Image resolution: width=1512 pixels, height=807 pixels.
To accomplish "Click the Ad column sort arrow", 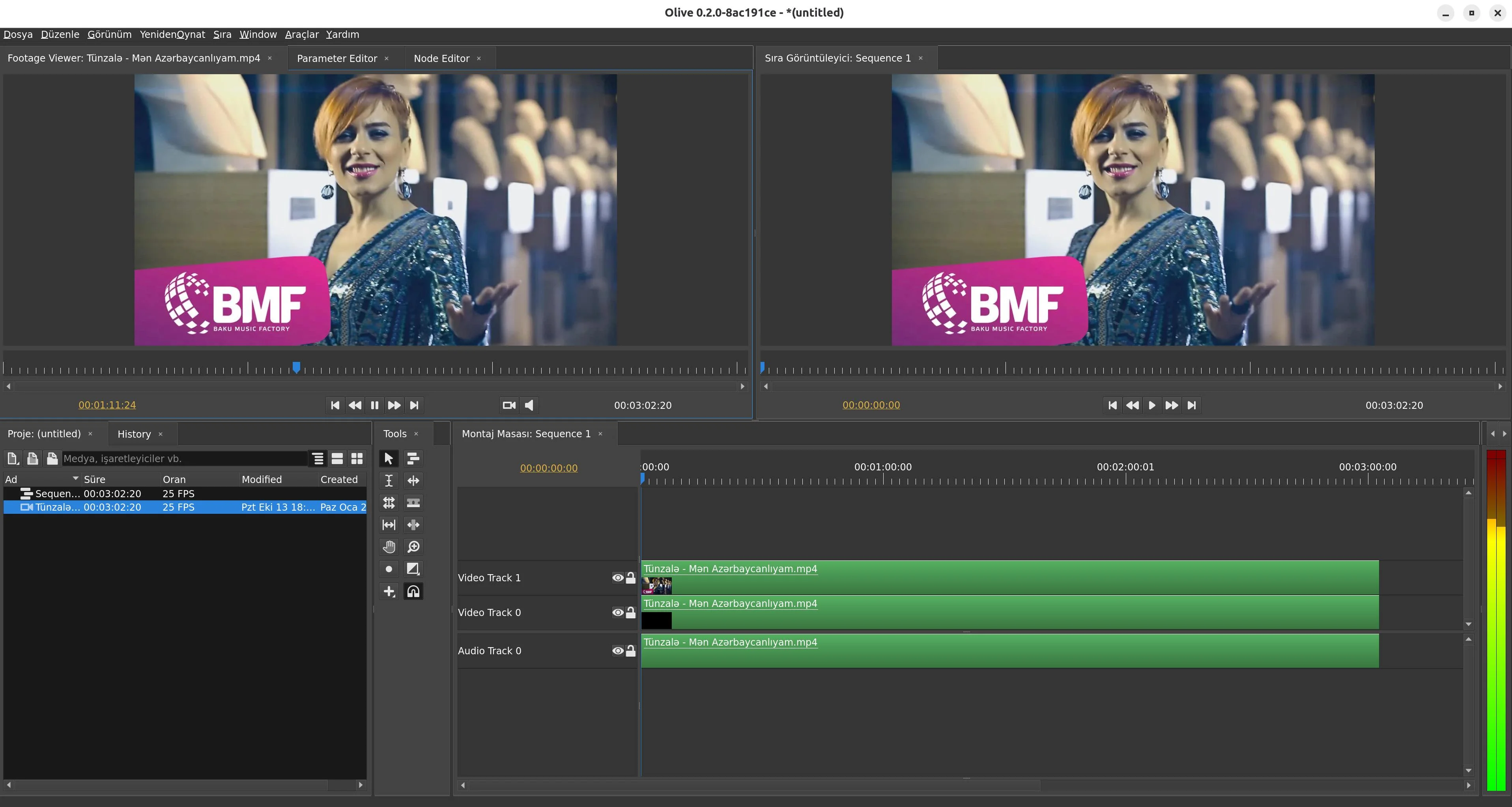I will tap(75, 479).
